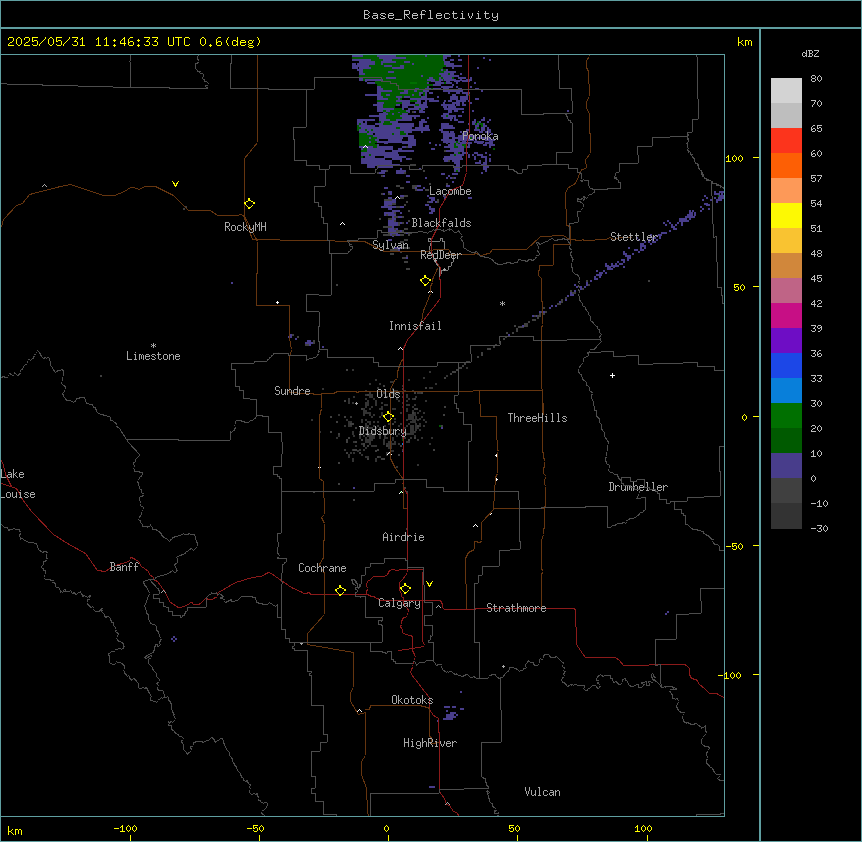This screenshot has width=862, height=842.
Task: Click the yellow V marker northwest of RockyMH
Action: [x=175, y=184]
